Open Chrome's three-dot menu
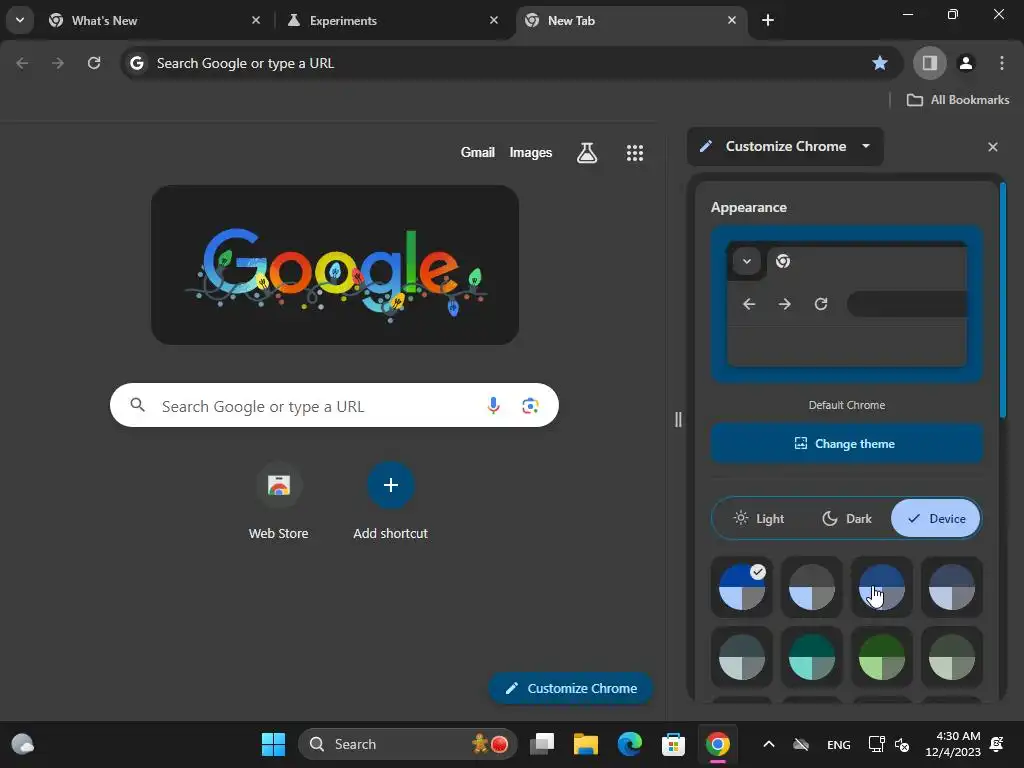1024x768 pixels. point(1002,63)
